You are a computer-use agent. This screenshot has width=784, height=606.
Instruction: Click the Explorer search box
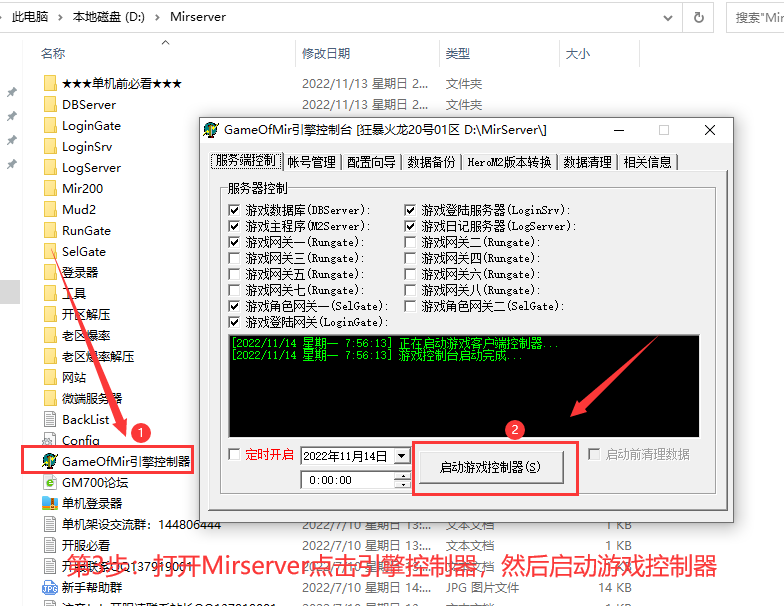coord(756,18)
